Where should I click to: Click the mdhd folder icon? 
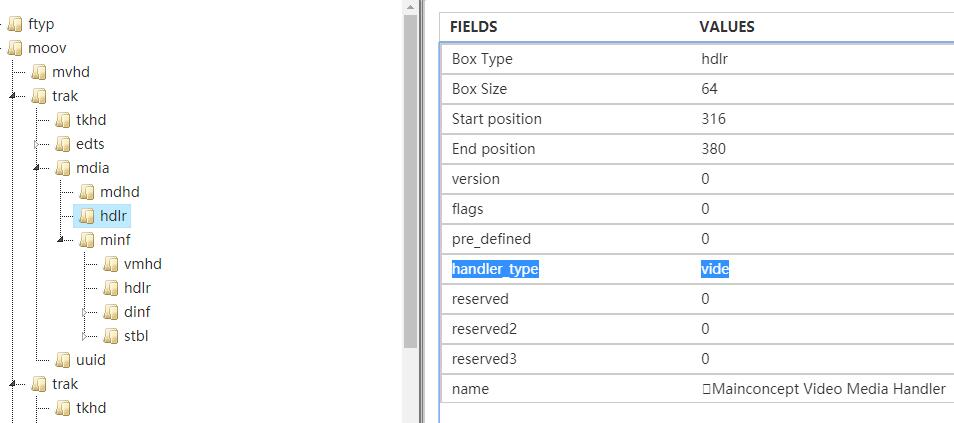87,192
